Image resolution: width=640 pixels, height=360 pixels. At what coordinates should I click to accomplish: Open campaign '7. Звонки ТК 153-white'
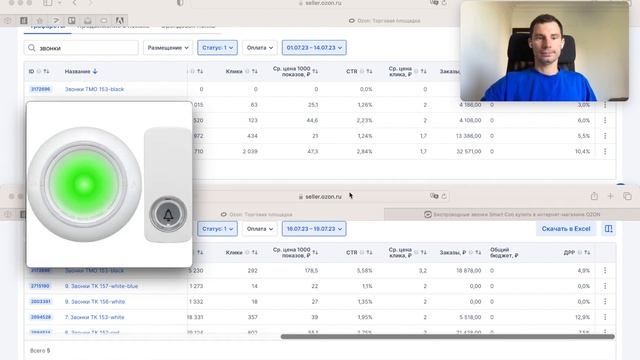[94, 317]
